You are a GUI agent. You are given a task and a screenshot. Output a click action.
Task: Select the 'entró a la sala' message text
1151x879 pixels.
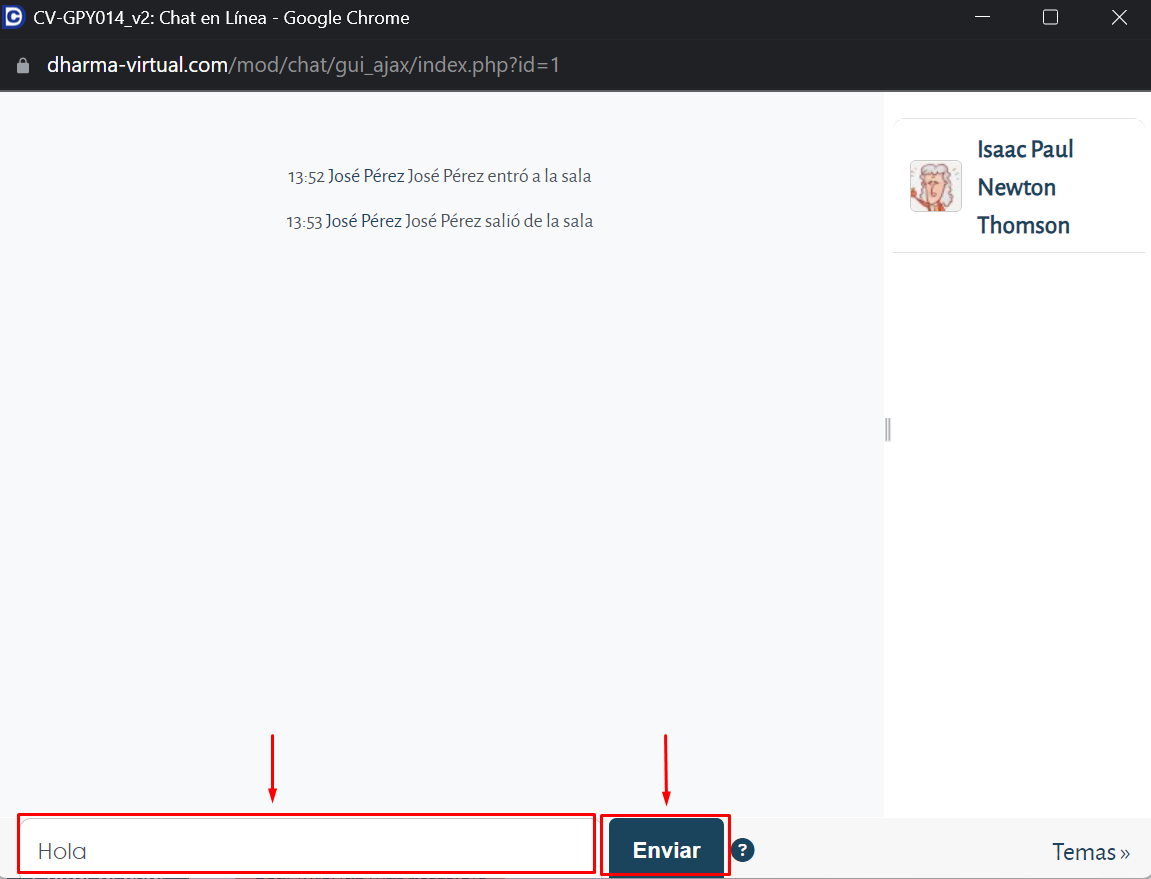click(538, 177)
